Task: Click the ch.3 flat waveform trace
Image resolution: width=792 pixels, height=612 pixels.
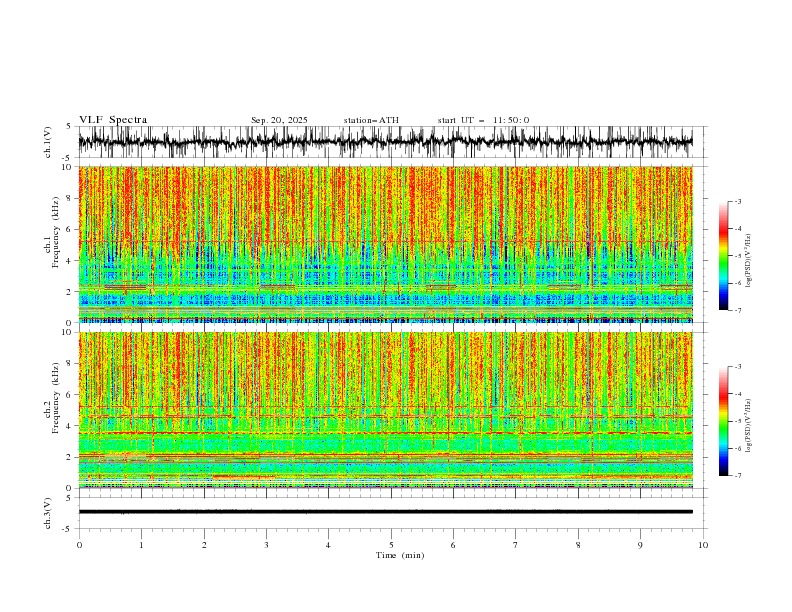Action: [x=385, y=512]
